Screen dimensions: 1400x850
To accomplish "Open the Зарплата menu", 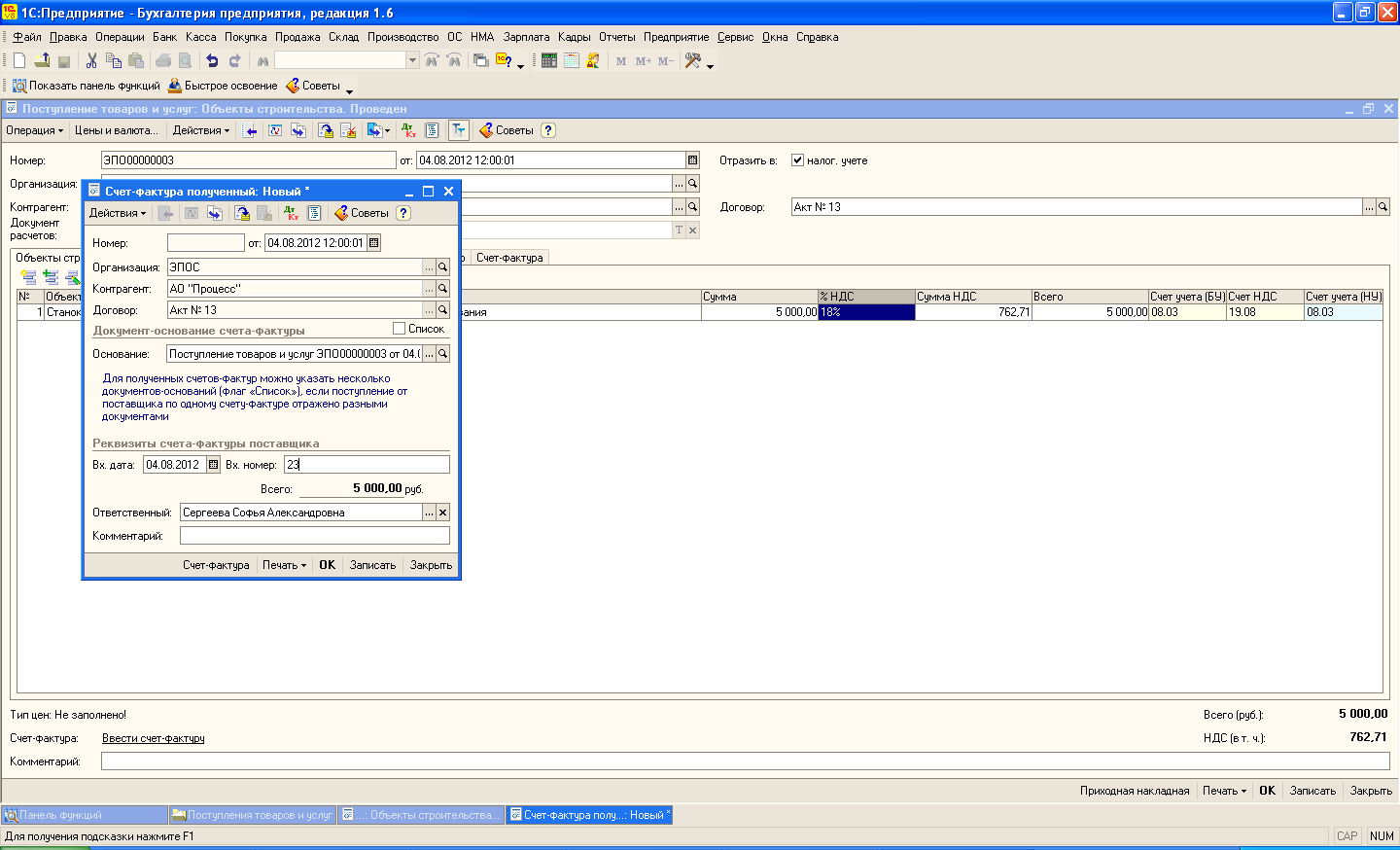I will 526,37.
